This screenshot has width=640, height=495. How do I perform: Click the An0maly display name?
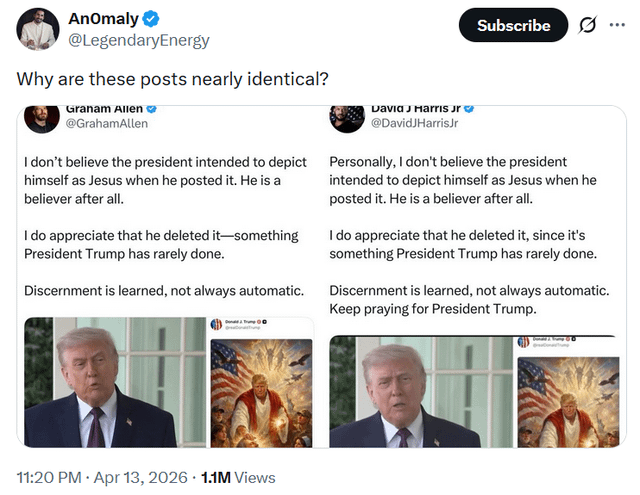(103, 20)
